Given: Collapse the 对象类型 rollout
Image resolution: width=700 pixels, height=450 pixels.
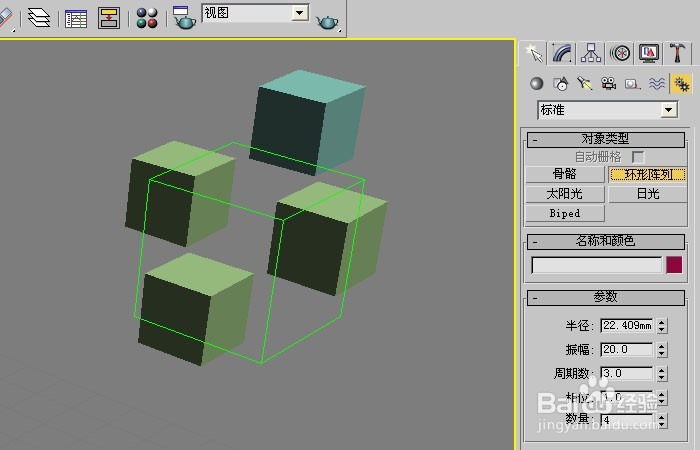Looking at the screenshot, I should (x=606, y=139).
